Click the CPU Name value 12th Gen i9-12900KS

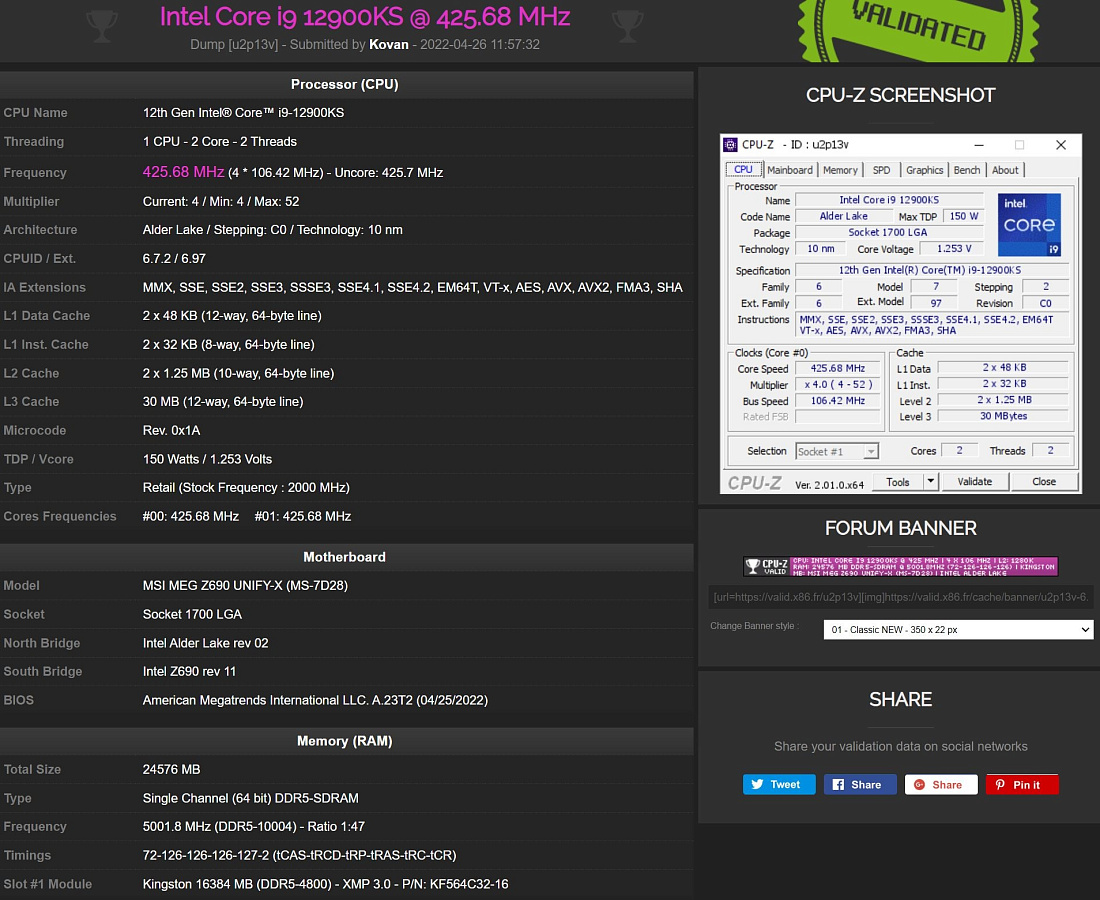(x=243, y=112)
